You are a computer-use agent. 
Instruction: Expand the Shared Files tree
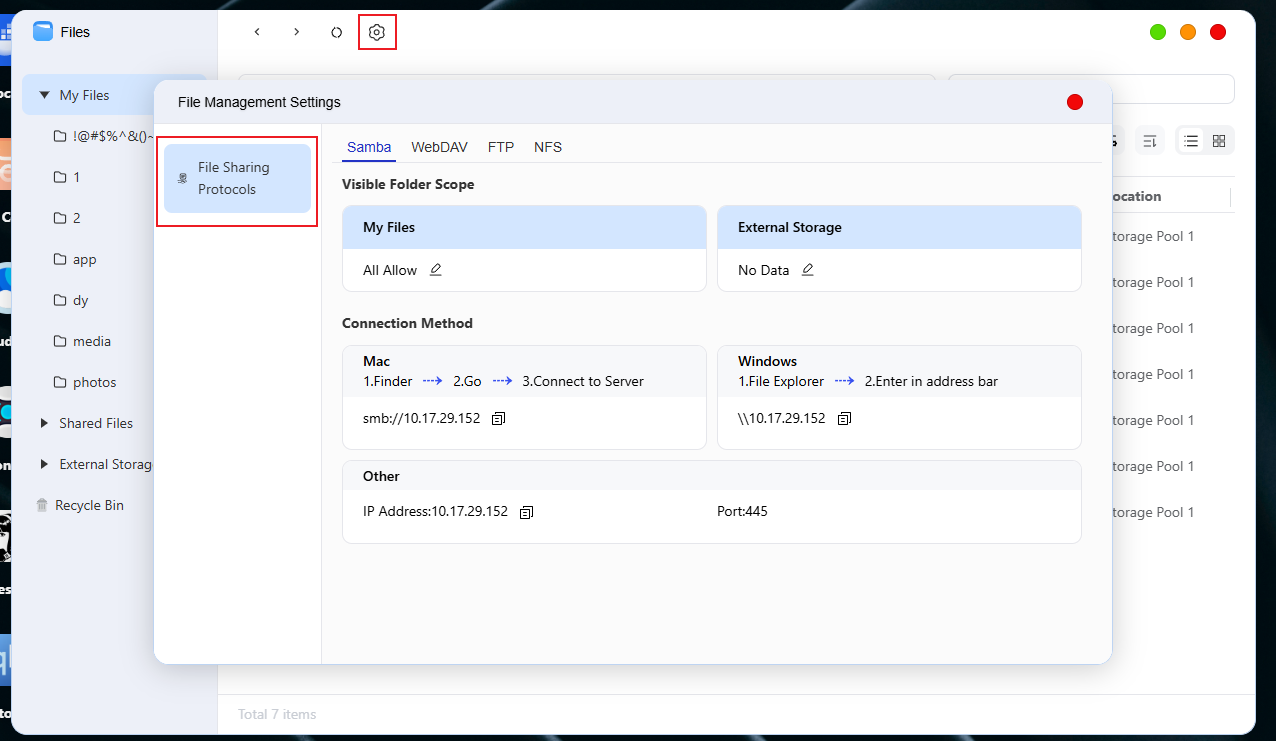coord(44,423)
